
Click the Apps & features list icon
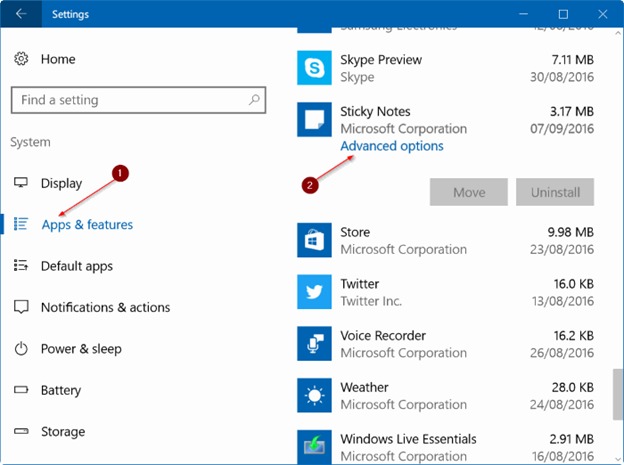tap(21, 224)
